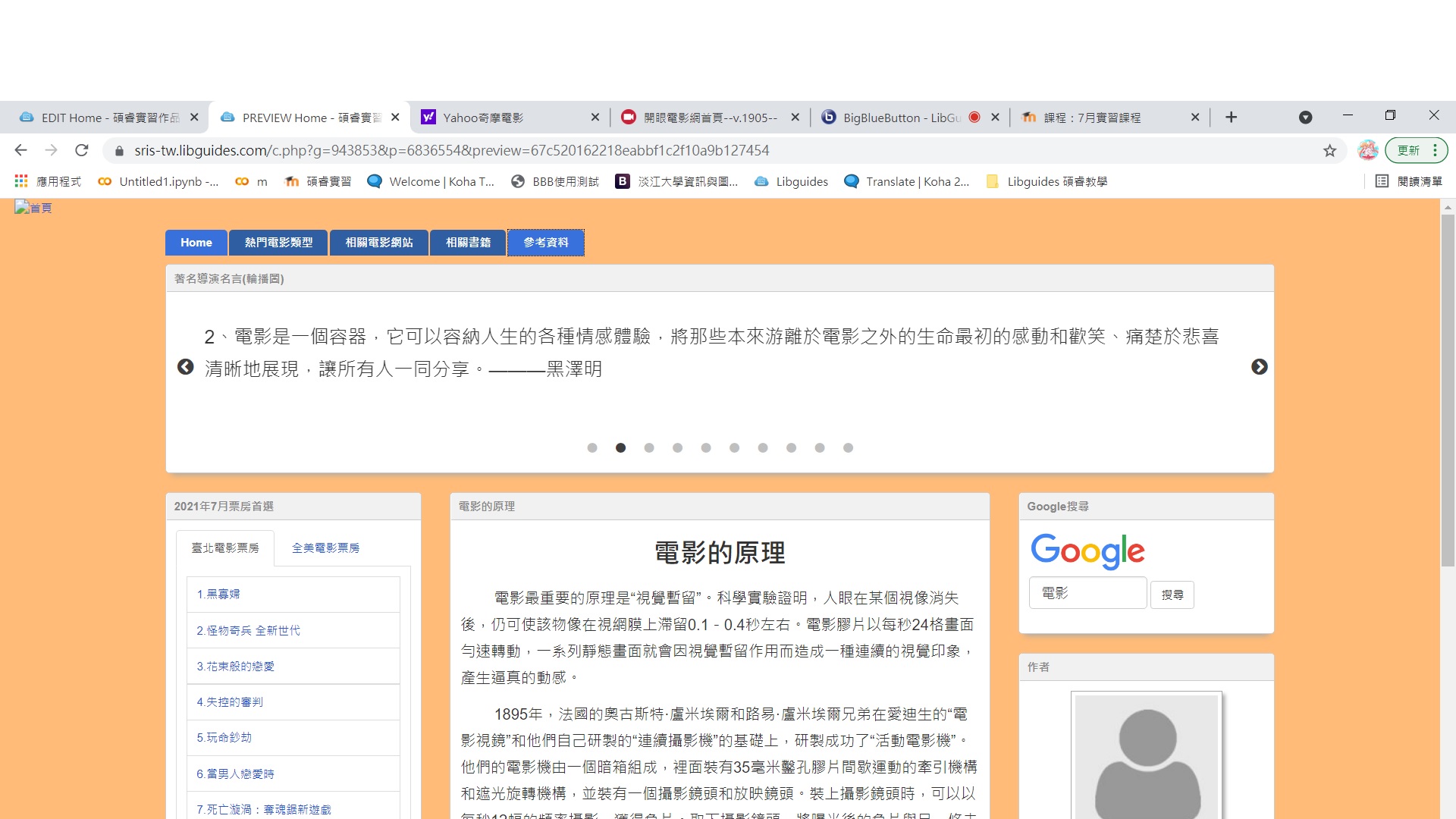Advance to the next carousel quote arrow

[1259, 367]
